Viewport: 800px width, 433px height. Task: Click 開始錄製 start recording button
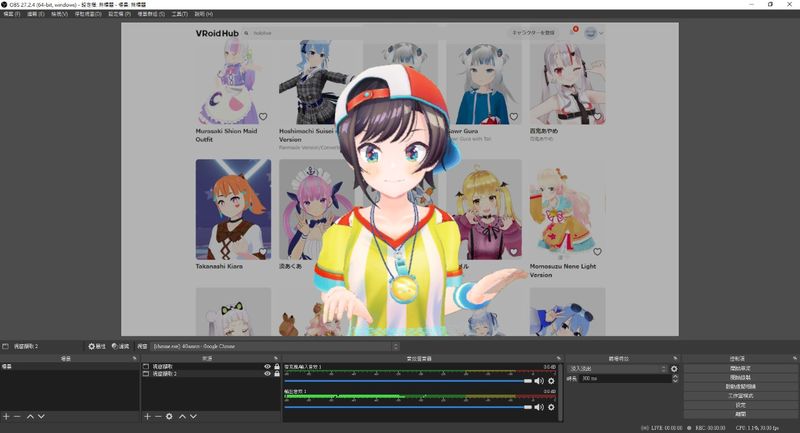tap(740, 377)
